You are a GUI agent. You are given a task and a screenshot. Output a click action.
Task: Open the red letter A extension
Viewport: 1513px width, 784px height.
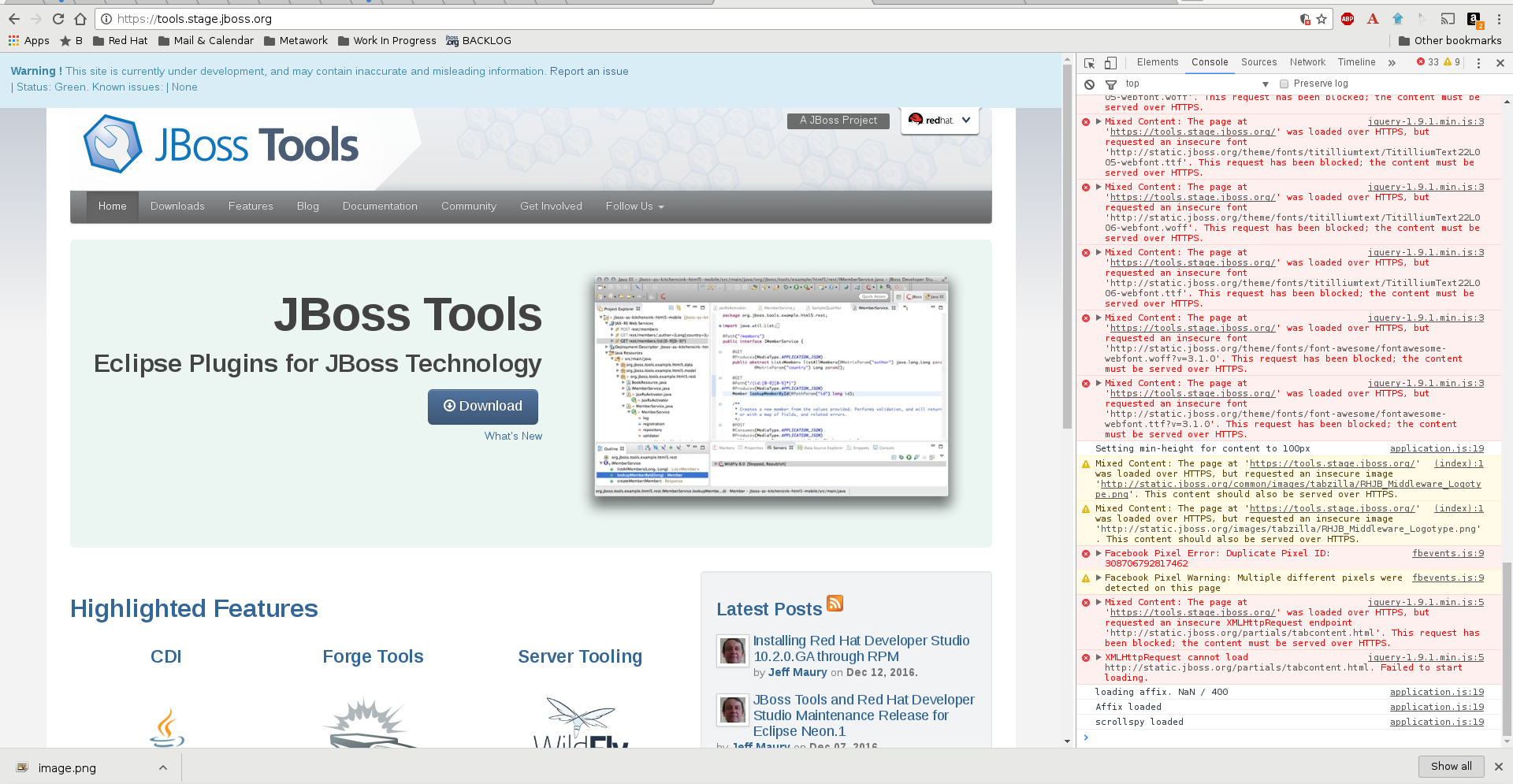1373,19
